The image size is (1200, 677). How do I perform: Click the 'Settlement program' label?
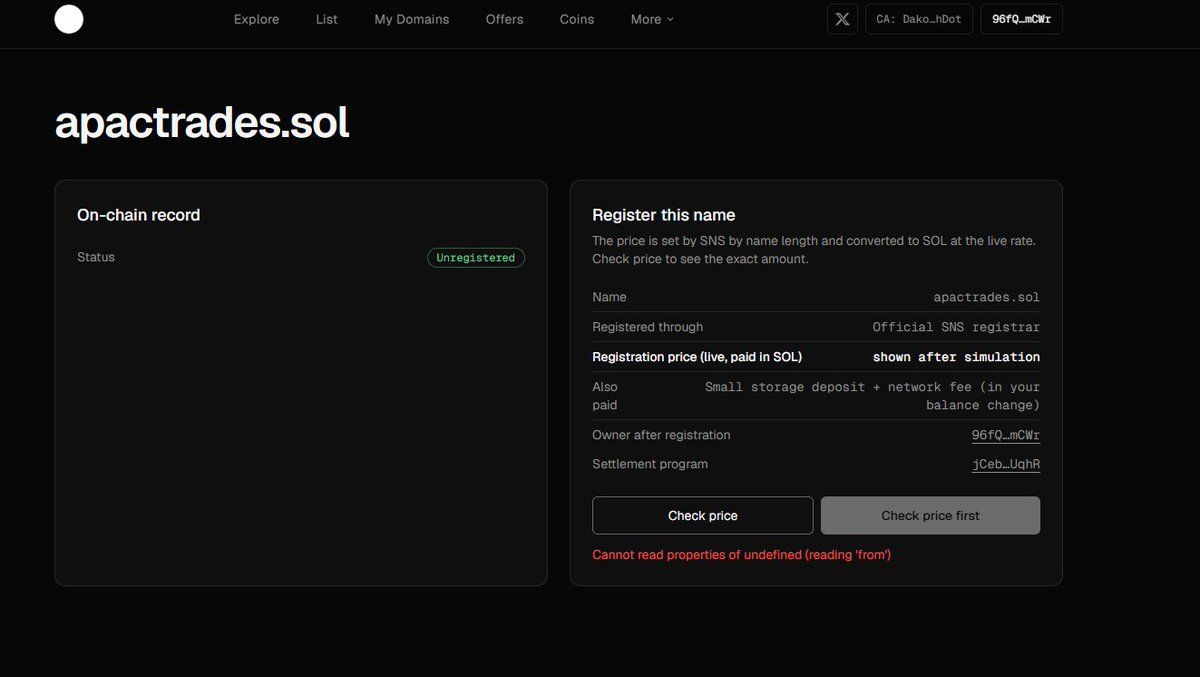pyautogui.click(x=650, y=464)
